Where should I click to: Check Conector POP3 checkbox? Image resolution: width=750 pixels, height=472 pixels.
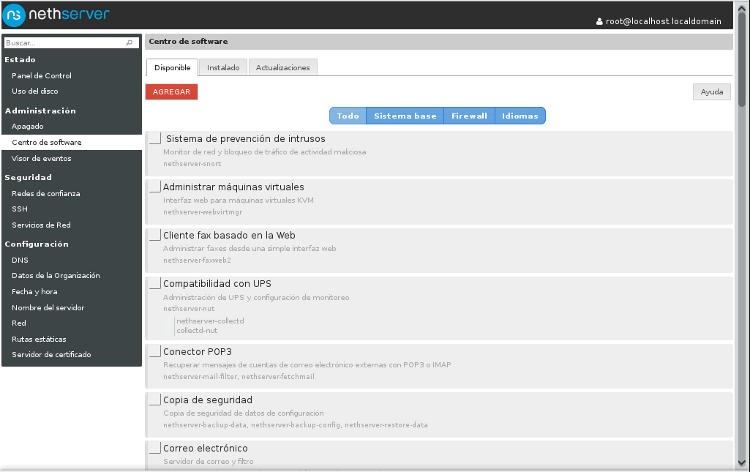point(154,351)
